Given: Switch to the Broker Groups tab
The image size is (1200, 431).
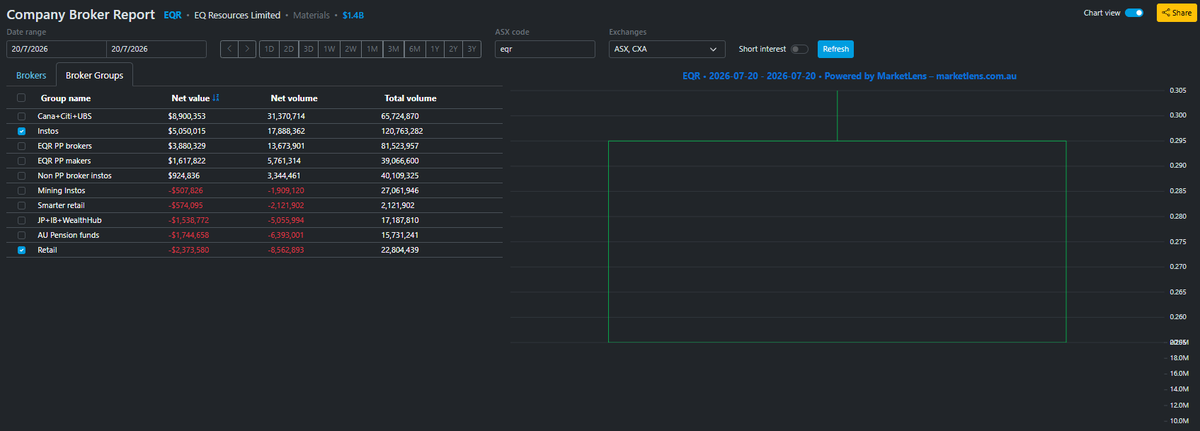Looking at the screenshot, I should coord(94,75).
